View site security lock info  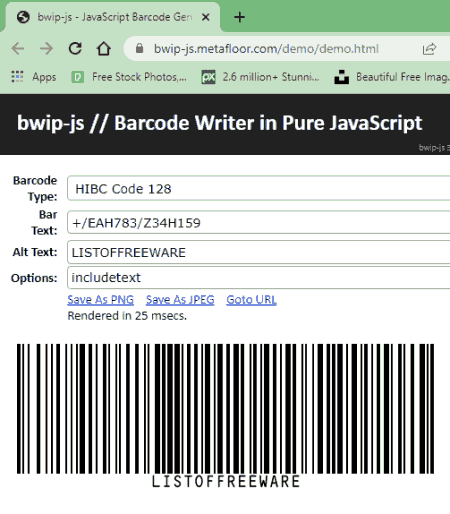point(139,49)
